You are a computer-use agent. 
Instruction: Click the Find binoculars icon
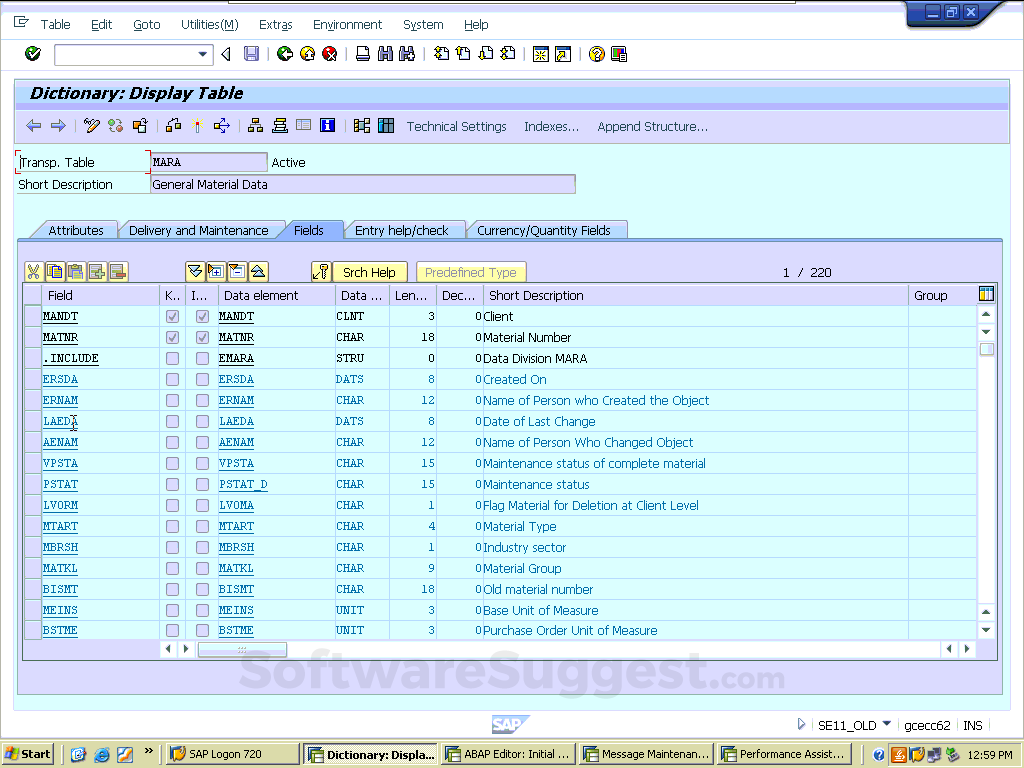pos(385,54)
